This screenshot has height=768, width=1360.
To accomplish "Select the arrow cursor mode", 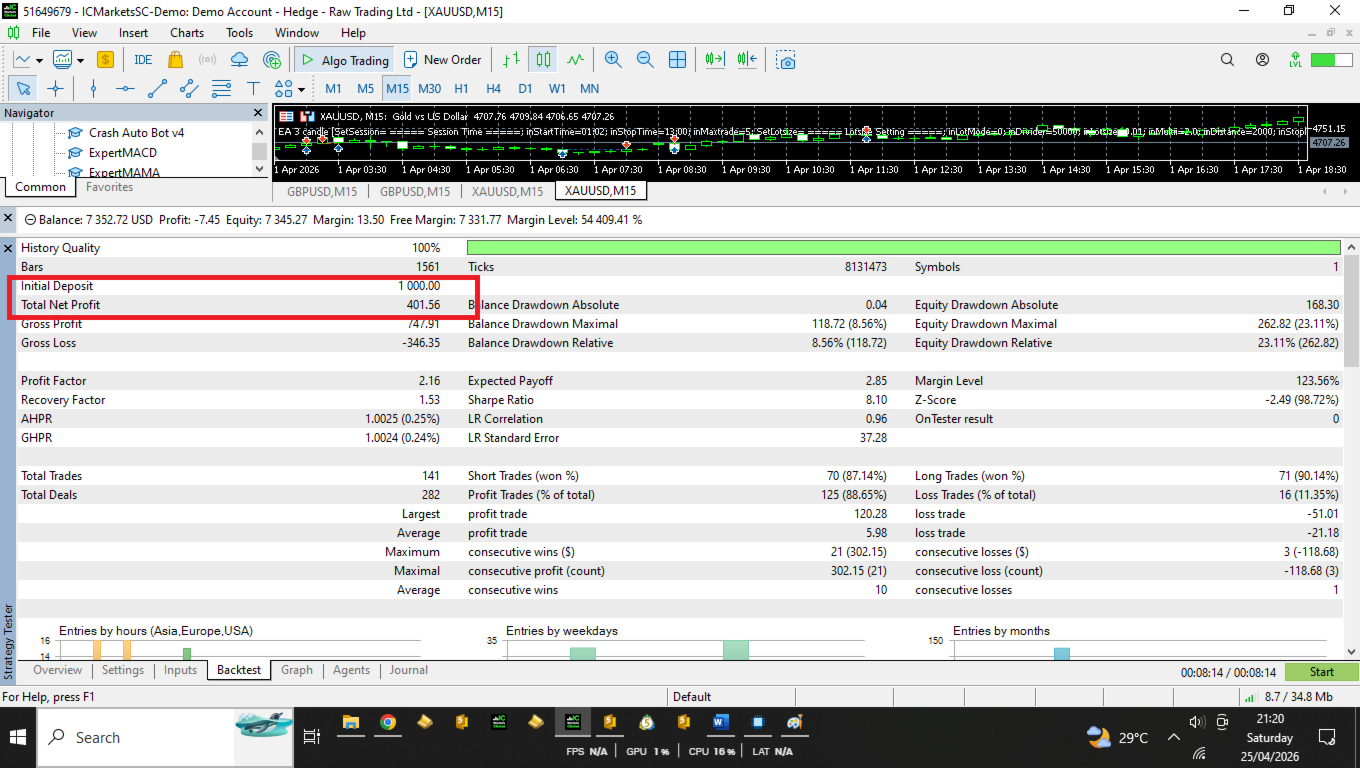I will (23, 88).
